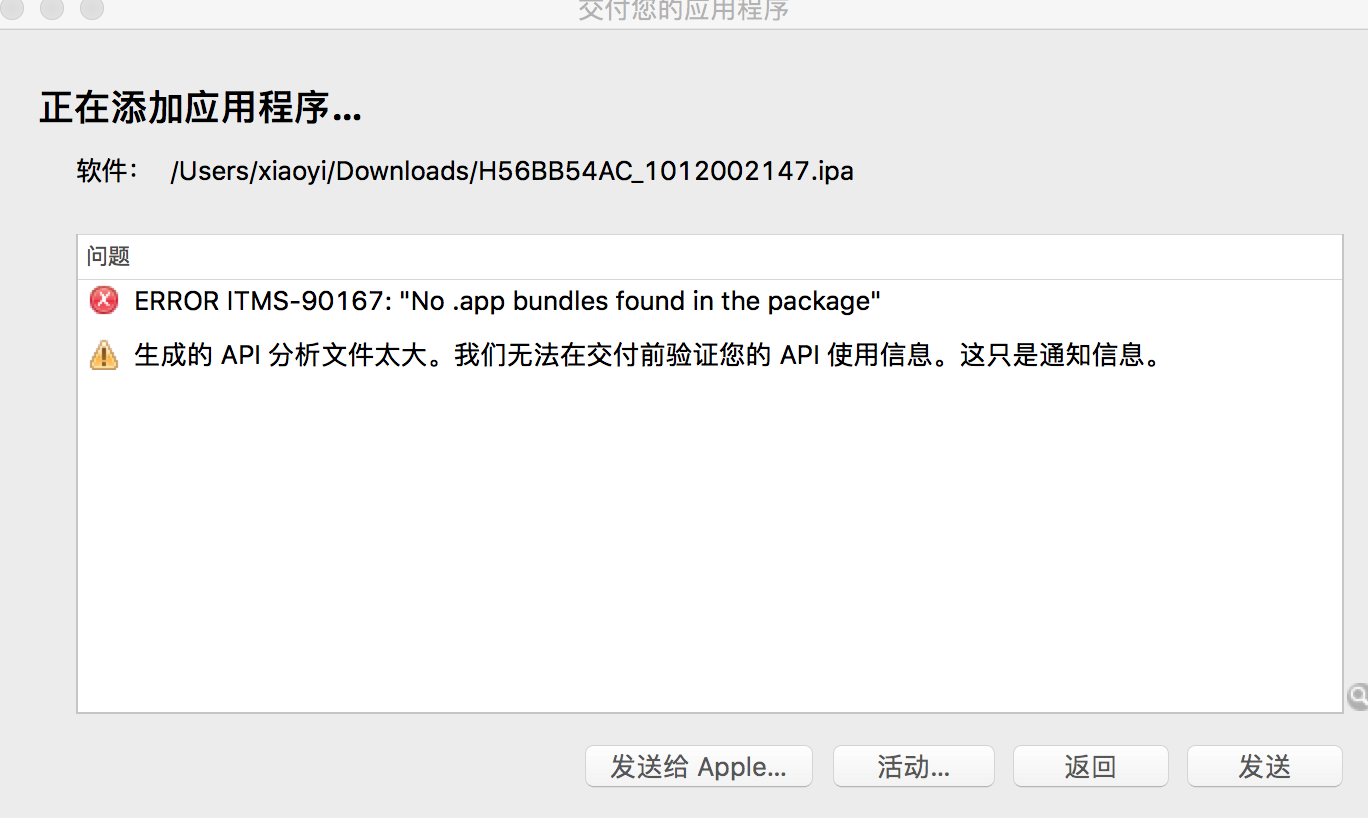The width and height of the screenshot is (1368, 818).
Task: Click the 软件 label
Action: (x=108, y=171)
